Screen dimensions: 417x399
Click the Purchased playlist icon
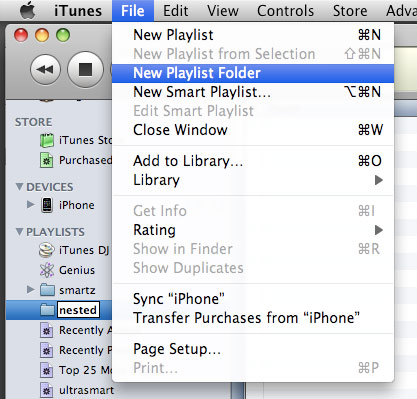pyautogui.click(x=46, y=160)
